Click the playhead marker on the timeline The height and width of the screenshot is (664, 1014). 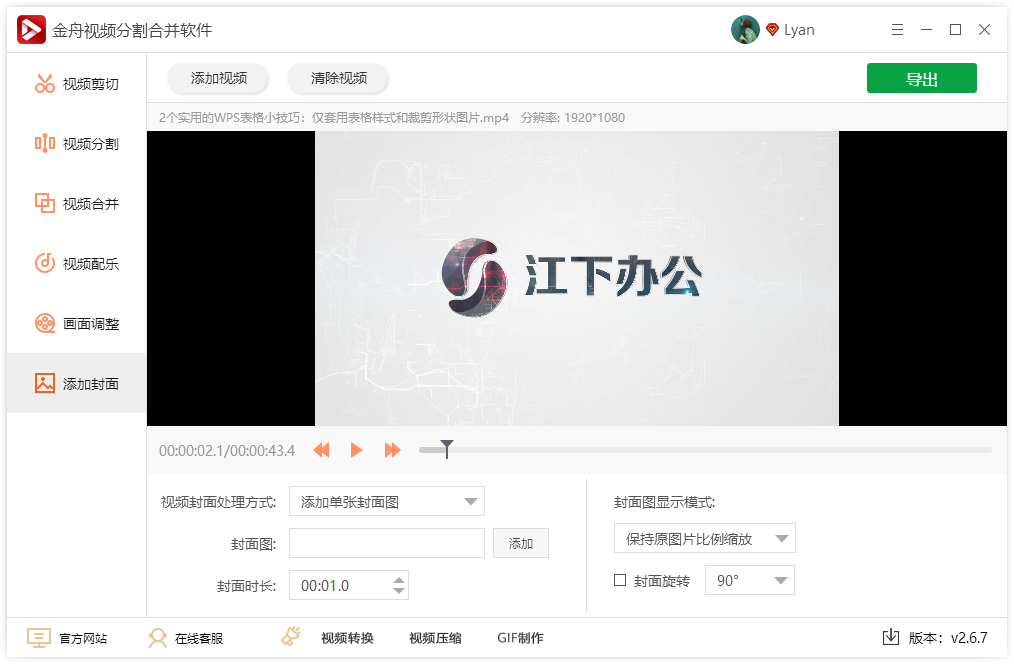pyautogui.click(x=447, y=449)
